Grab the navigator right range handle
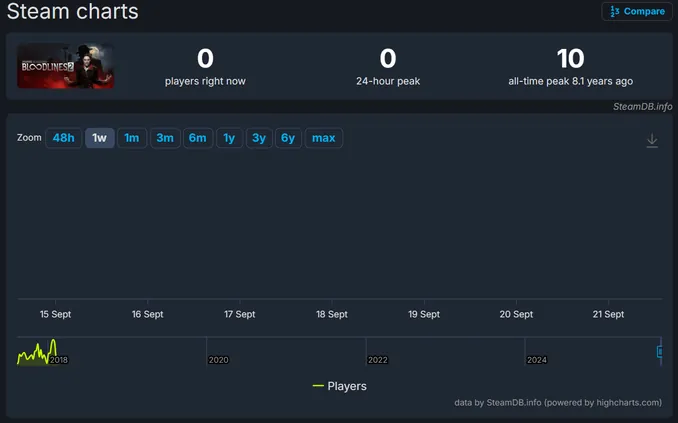The width and height of the screenshot is (678, 423). pyautogui.click(x=660, y=352)
